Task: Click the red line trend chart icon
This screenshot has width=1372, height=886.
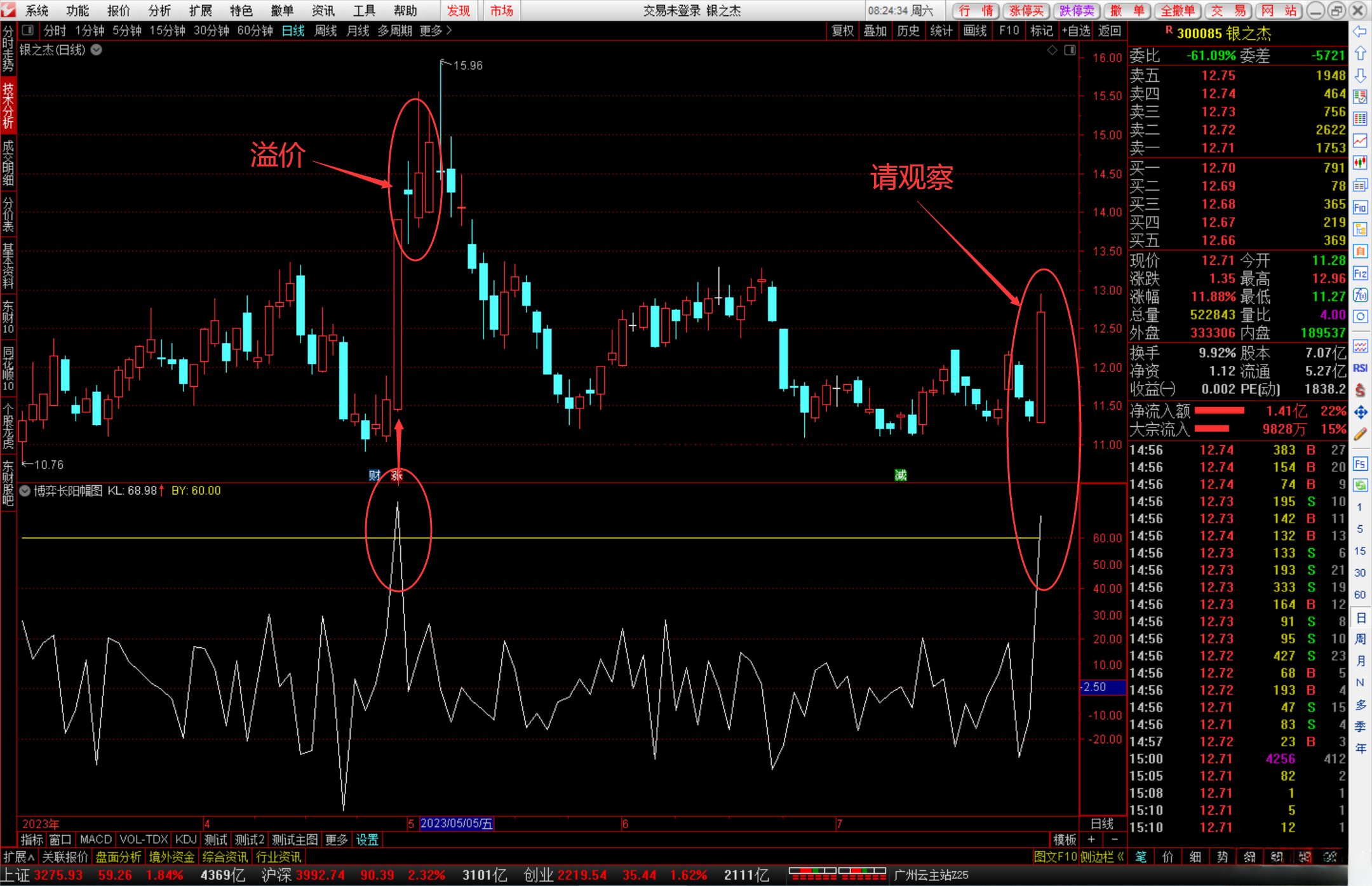Action: (1360, 140)
